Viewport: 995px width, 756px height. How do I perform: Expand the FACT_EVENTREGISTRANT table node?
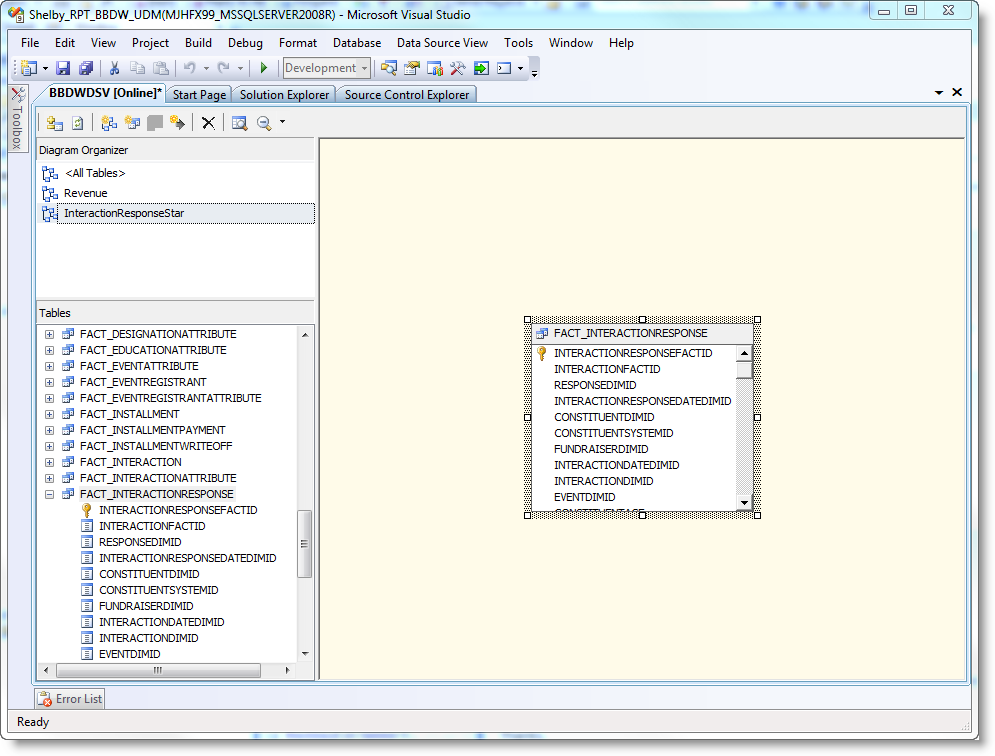point(49,382)
